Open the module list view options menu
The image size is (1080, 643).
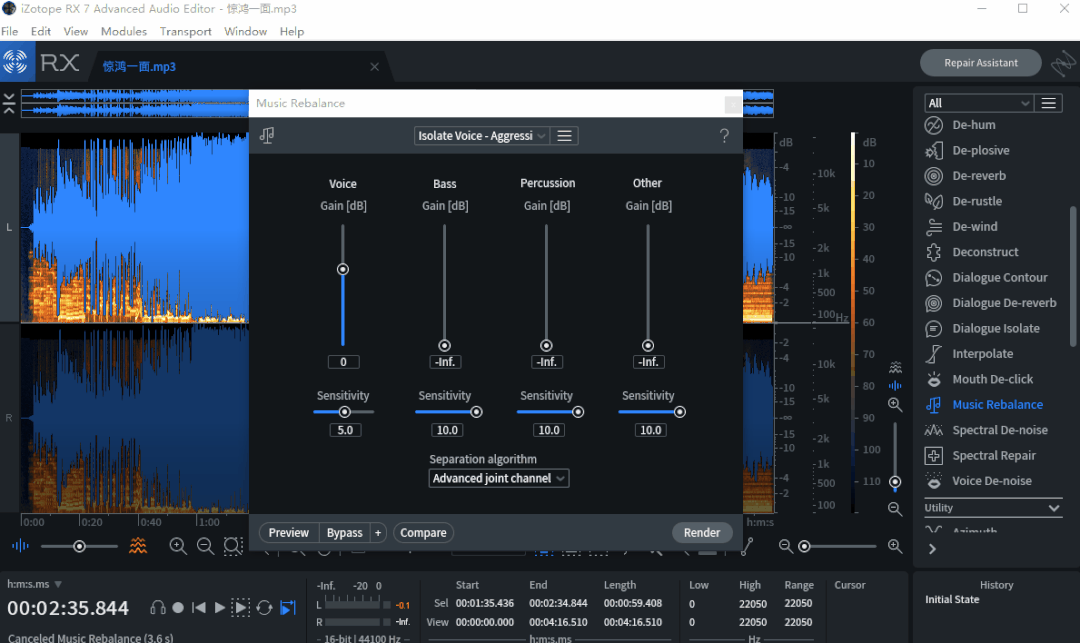(x=1048, y=103)
